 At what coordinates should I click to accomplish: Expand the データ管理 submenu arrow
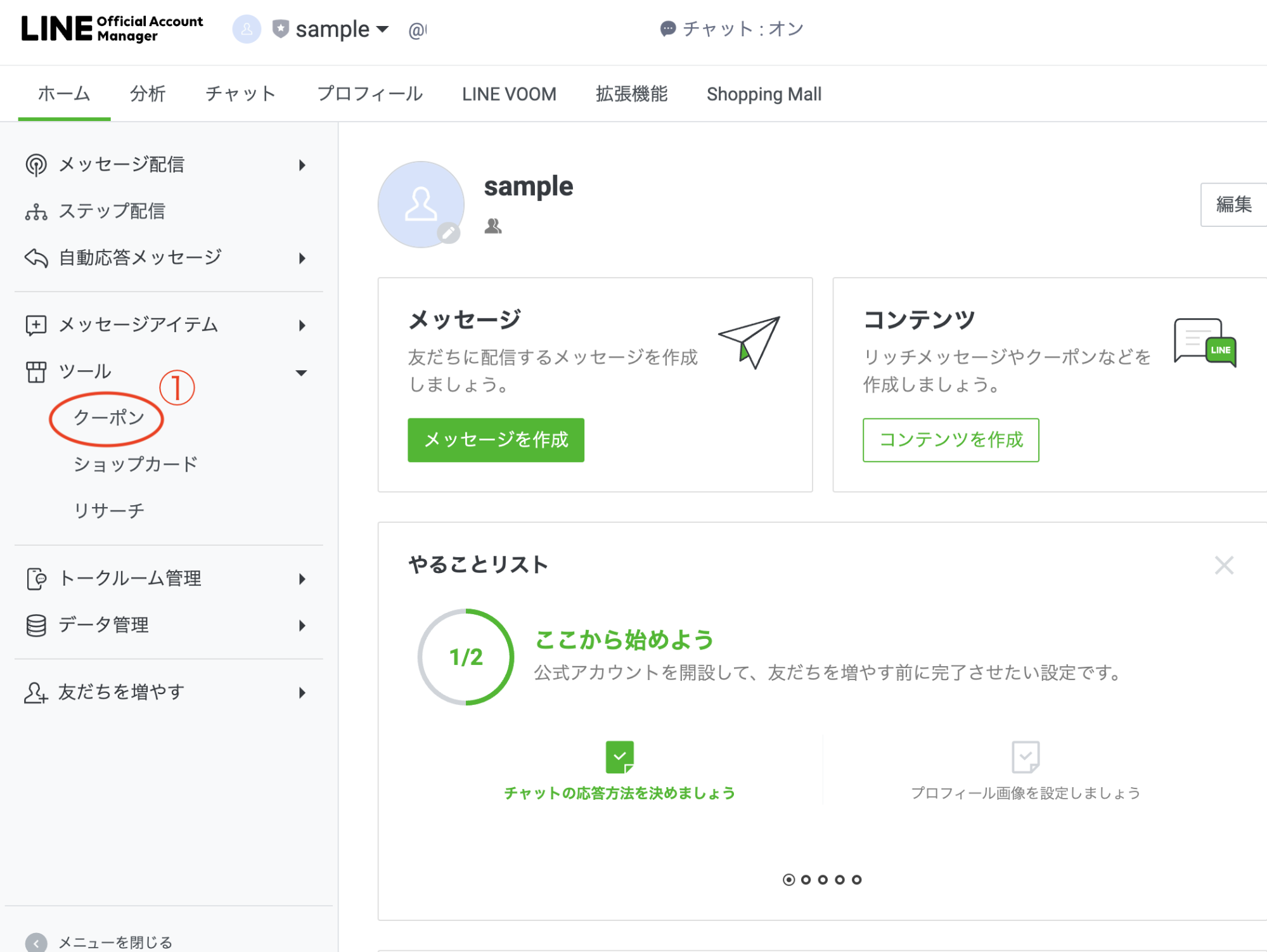pyautogui.click(x=302, y=626)
